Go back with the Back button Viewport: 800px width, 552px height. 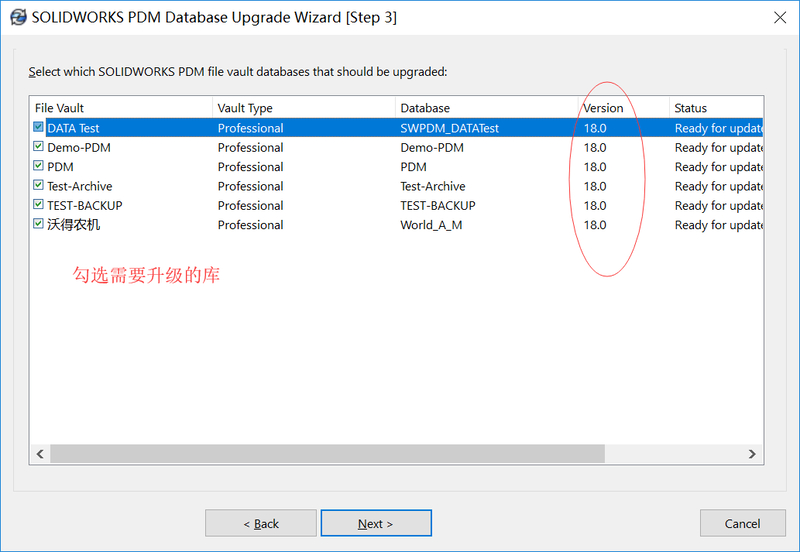[x=261, y=523]
